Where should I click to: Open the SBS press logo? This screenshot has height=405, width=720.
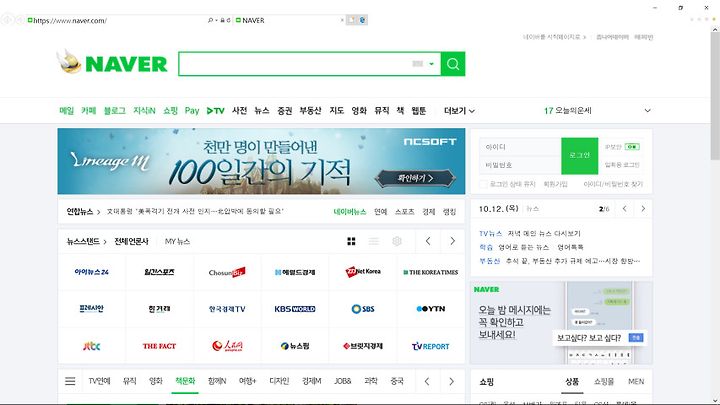tap(363, 309)
